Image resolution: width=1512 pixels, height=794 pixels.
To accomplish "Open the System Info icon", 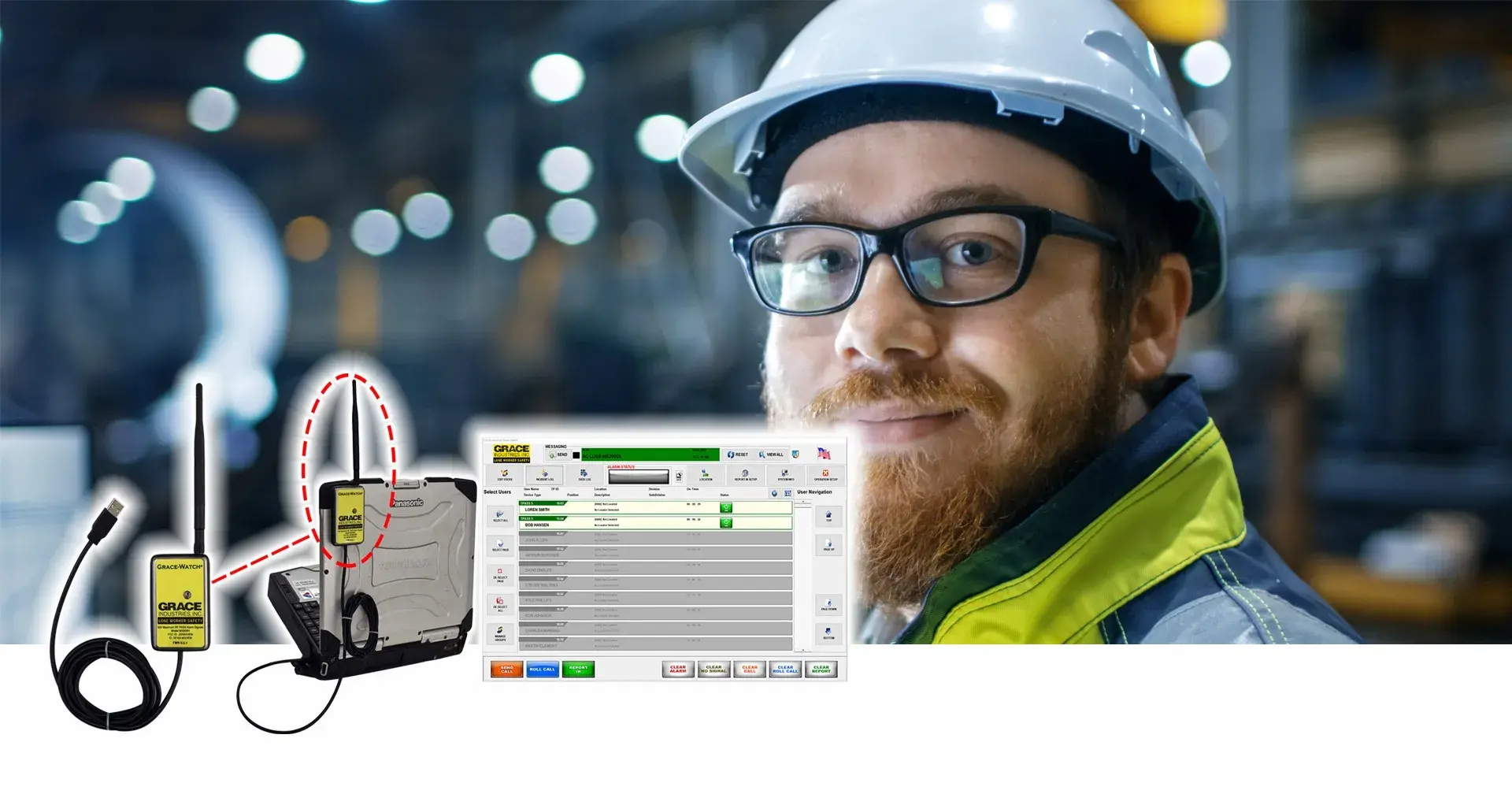I will (785, 474).
